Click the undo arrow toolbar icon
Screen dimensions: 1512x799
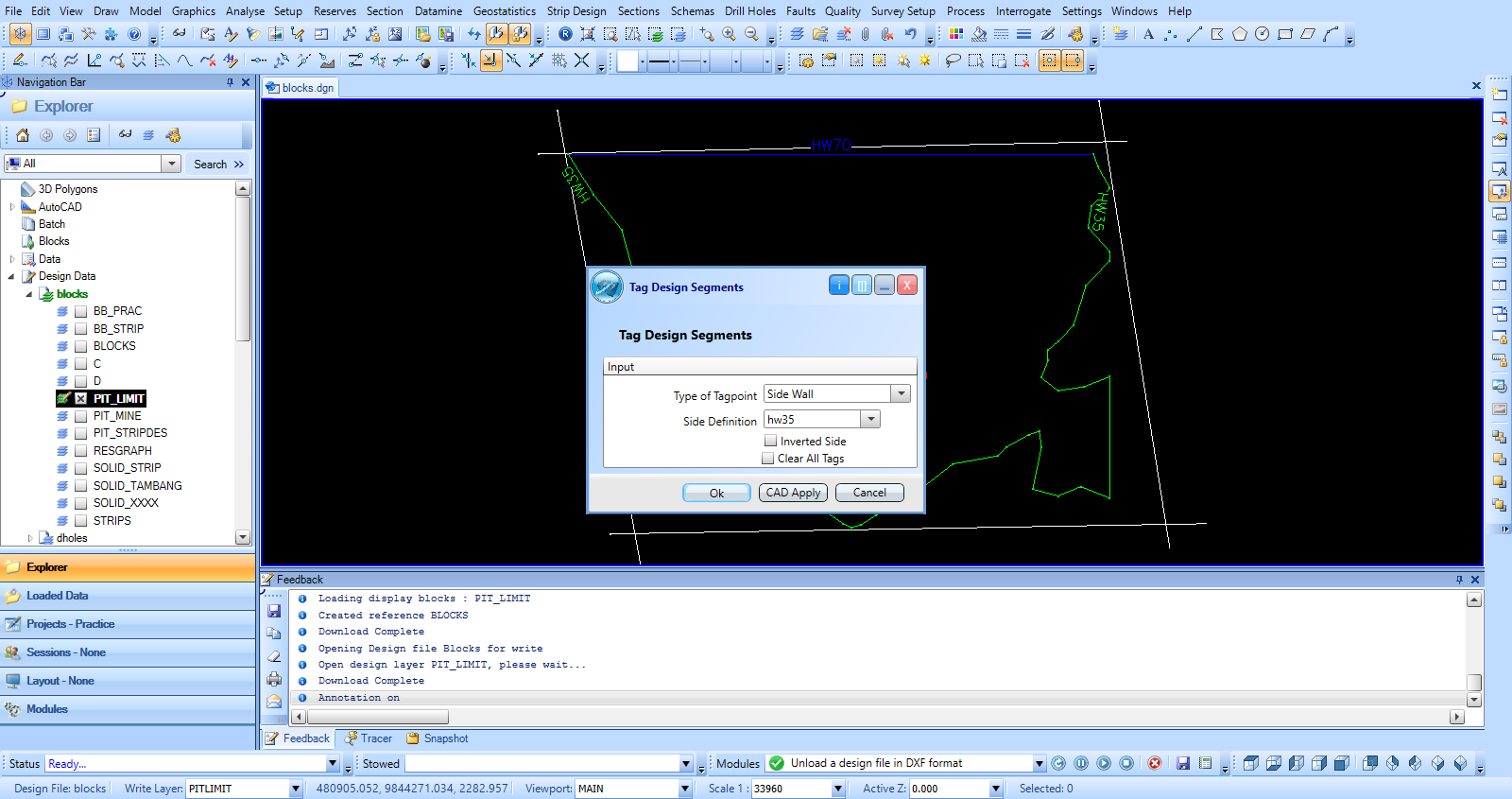pyautogui.click(x=910, y=34)
